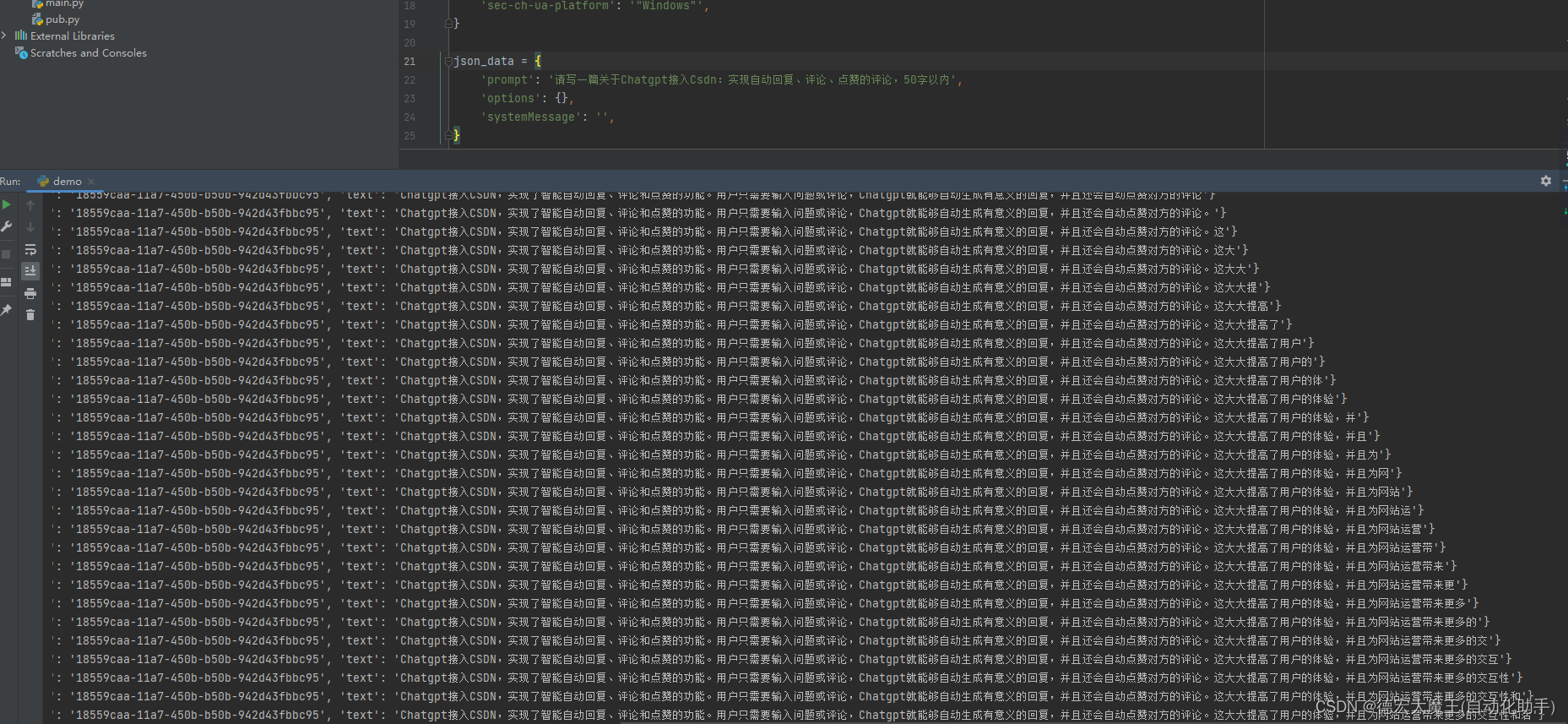Image resolution: width=1568 pixels, height=724 pixels.
Task: Open run configuration wrench settings icon
Action: (x=7, y=226)
